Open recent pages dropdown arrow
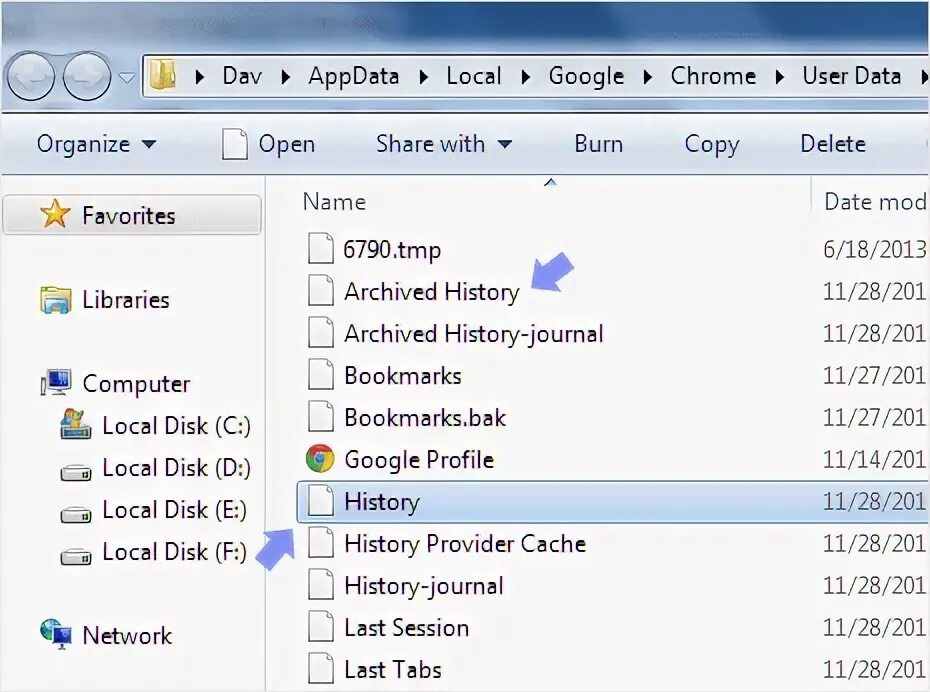The image size is (930, 692). pyautogui.click(x=127, y=77)
